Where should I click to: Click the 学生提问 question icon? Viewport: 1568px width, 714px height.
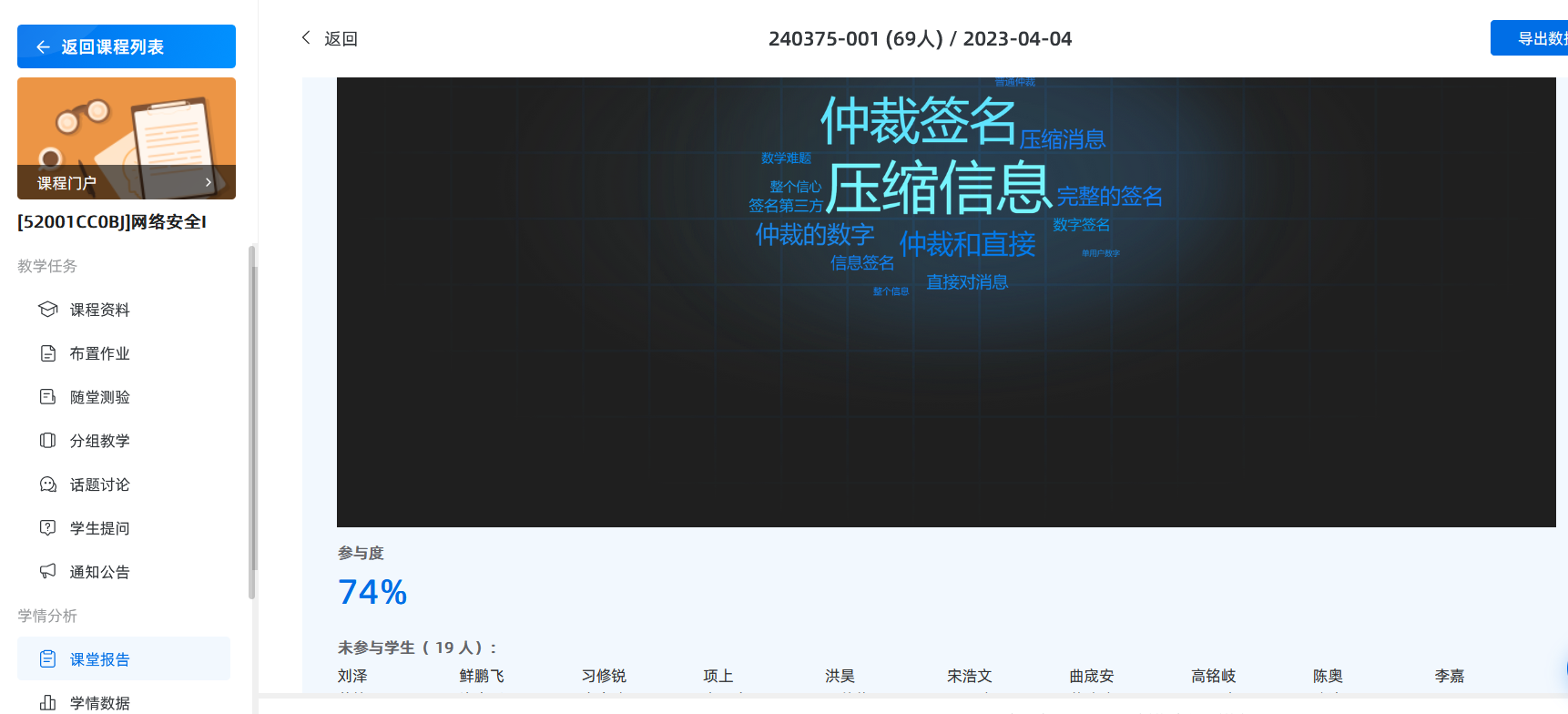48,528
